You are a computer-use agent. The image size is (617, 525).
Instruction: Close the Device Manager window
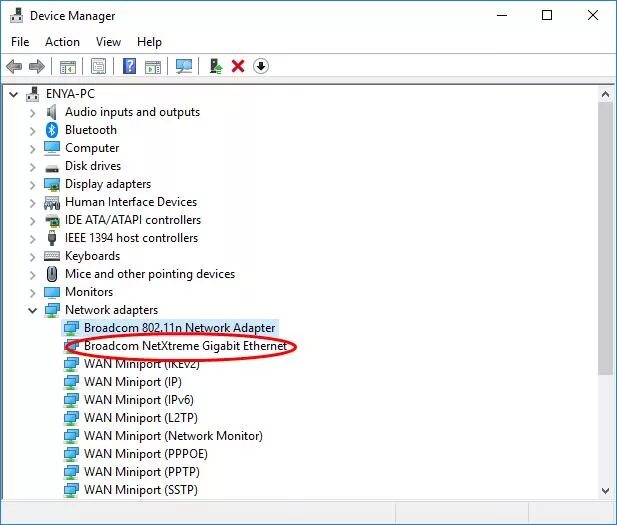click(593, 15)
